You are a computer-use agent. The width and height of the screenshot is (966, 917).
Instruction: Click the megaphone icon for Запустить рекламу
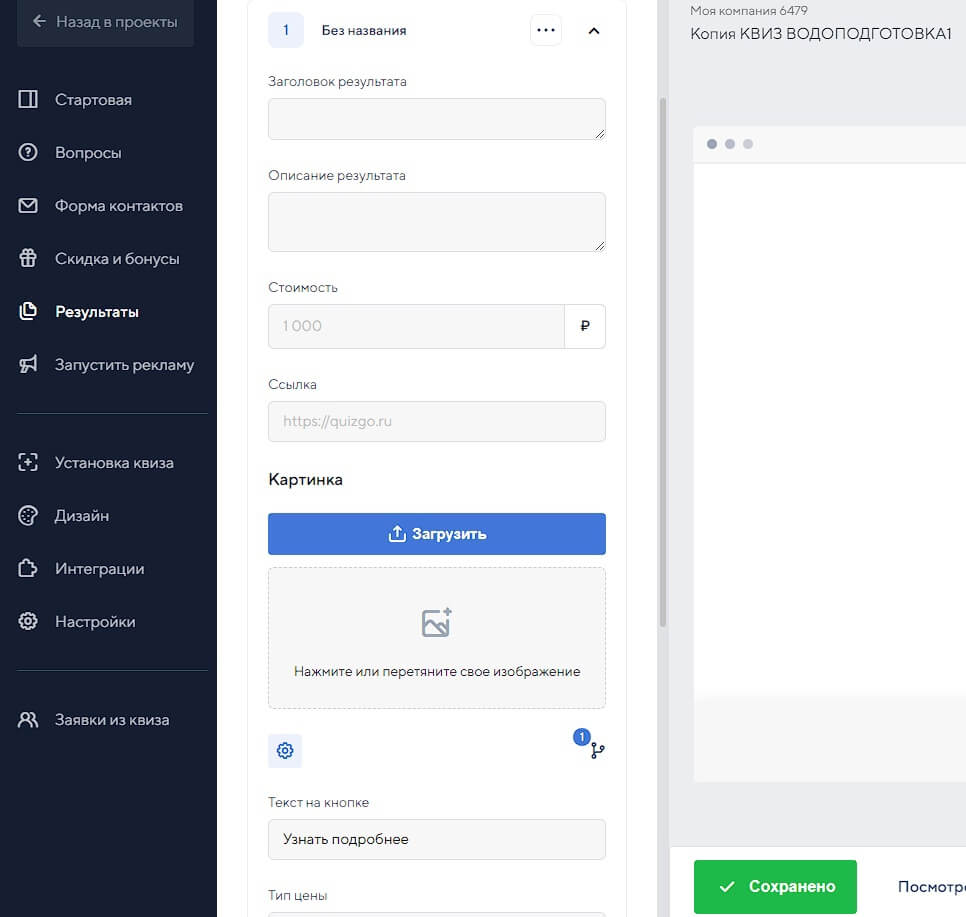(28, 365)
